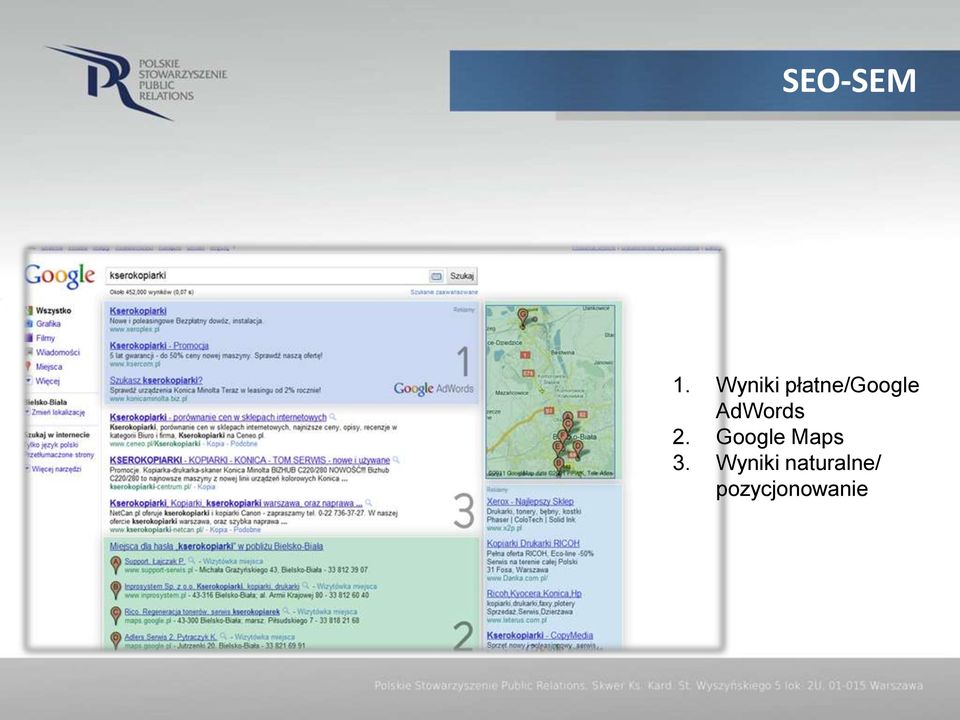
Task: Open Wizytówka miejsca for Inprosystem
Action: click(x=347, y=586)
